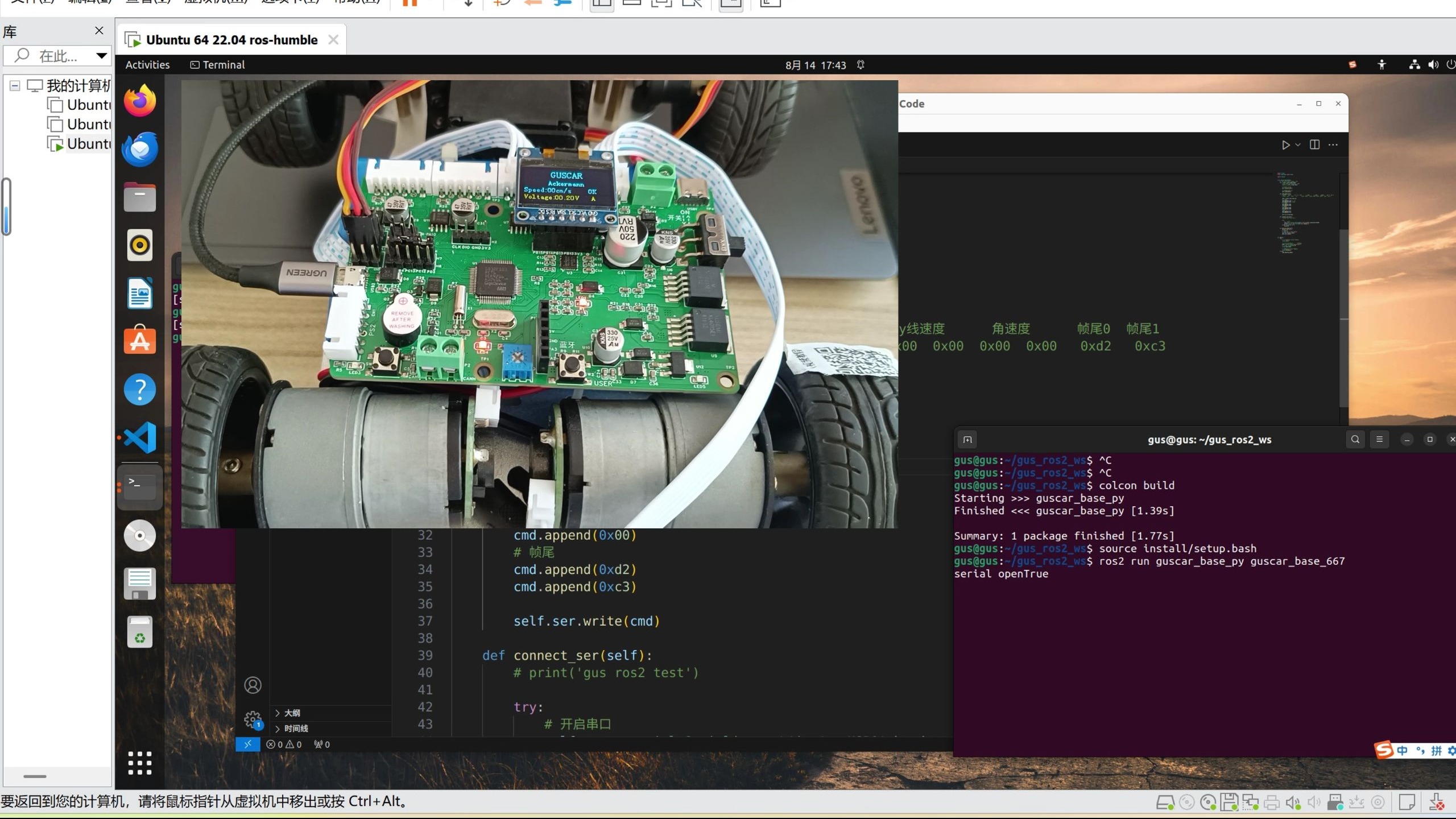The image size is (1456, 819).
Task: Click the VMware hard disk status icon
Action: coord(1165,803)
